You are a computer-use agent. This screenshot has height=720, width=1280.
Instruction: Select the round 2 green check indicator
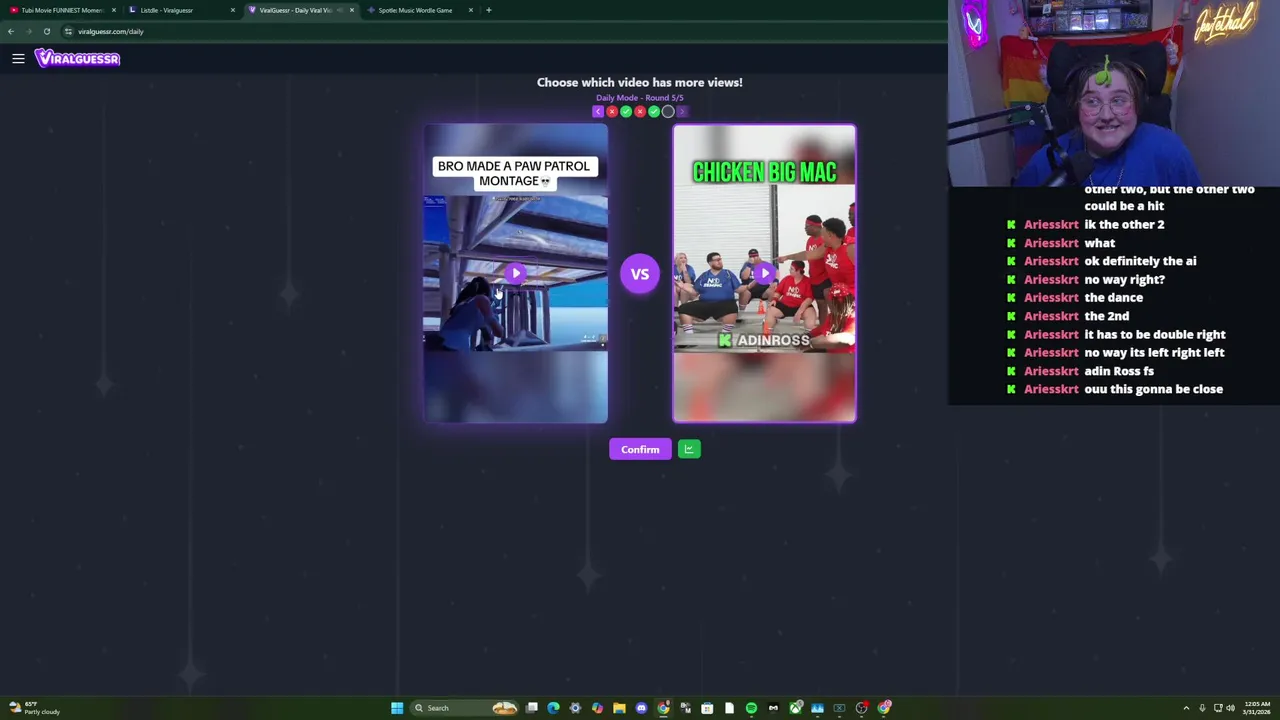pyautogui.click(x=626, y=112)
